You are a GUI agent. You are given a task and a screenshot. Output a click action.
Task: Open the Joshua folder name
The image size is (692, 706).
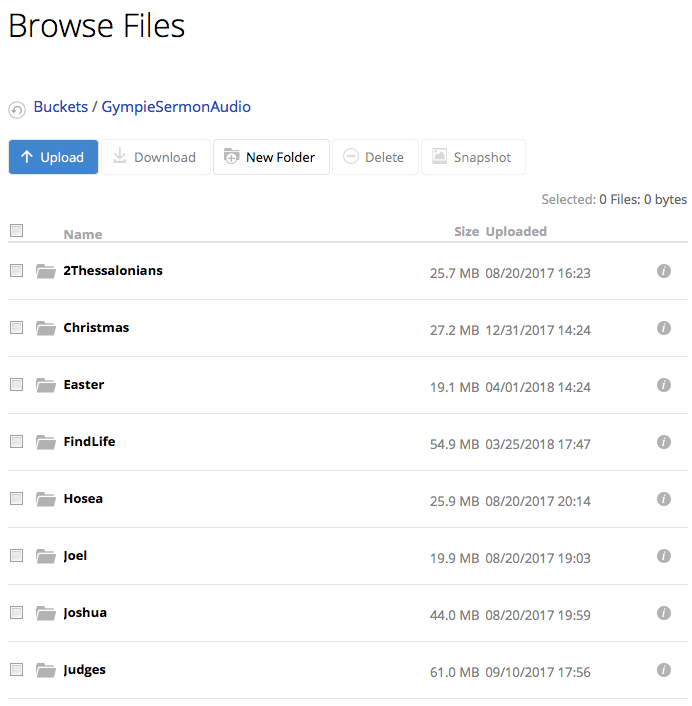(85, 613)
